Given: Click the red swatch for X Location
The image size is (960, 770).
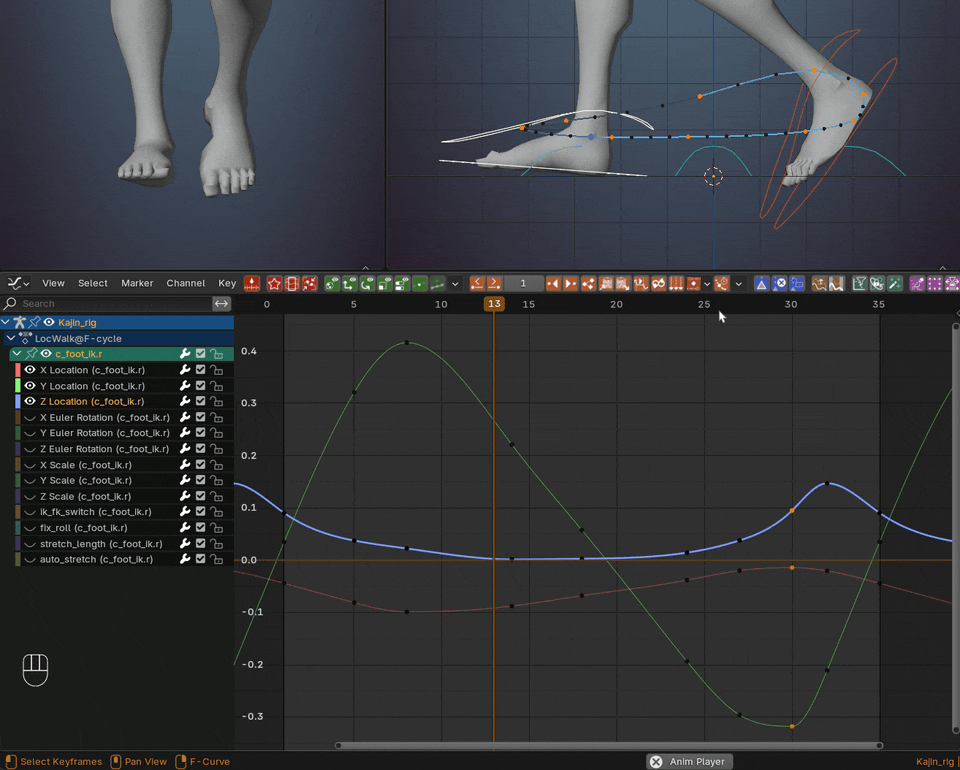Looking at the screenshot, I should tap(18, 370).
